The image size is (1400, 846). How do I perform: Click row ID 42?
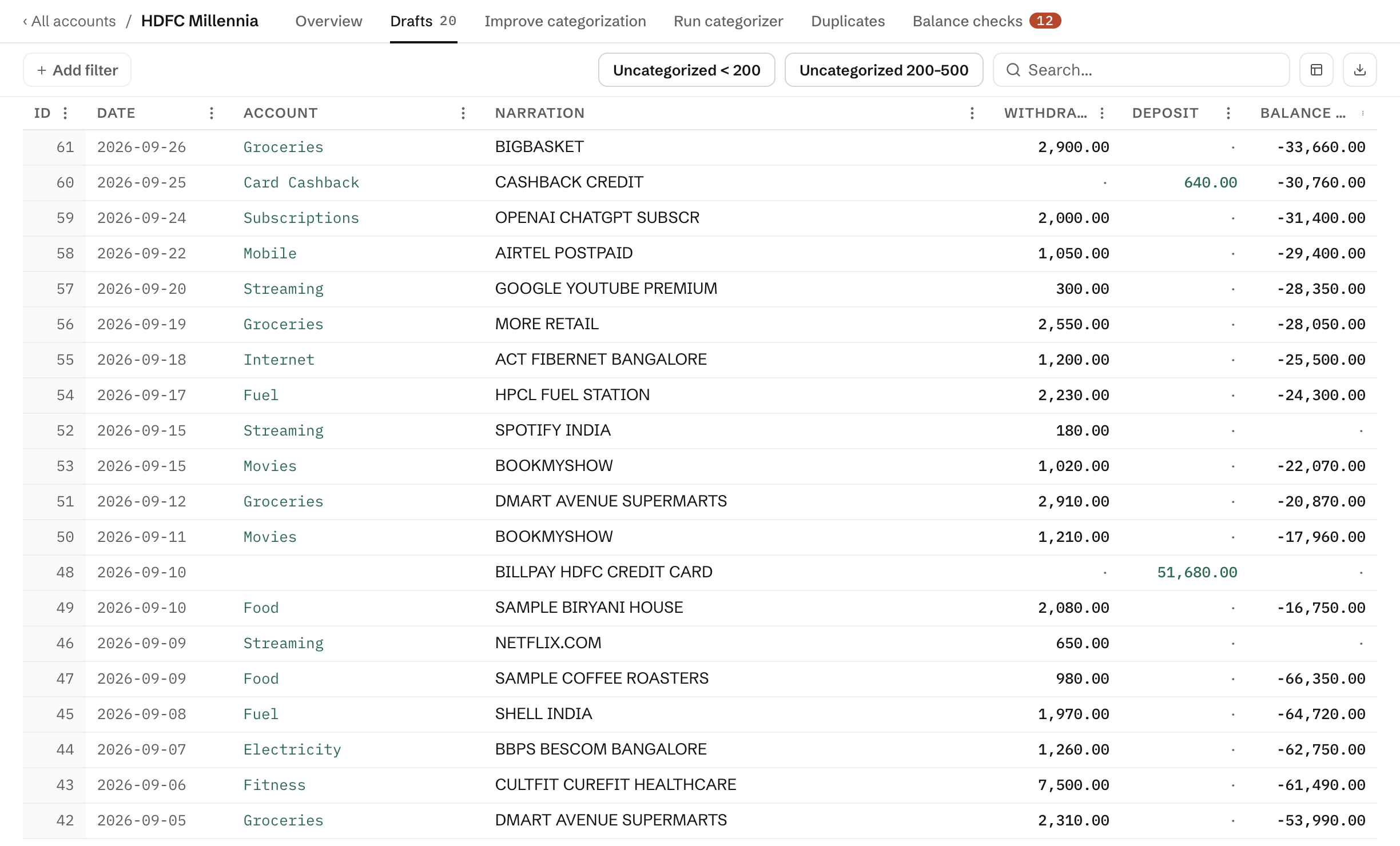[x=65, y=820]
